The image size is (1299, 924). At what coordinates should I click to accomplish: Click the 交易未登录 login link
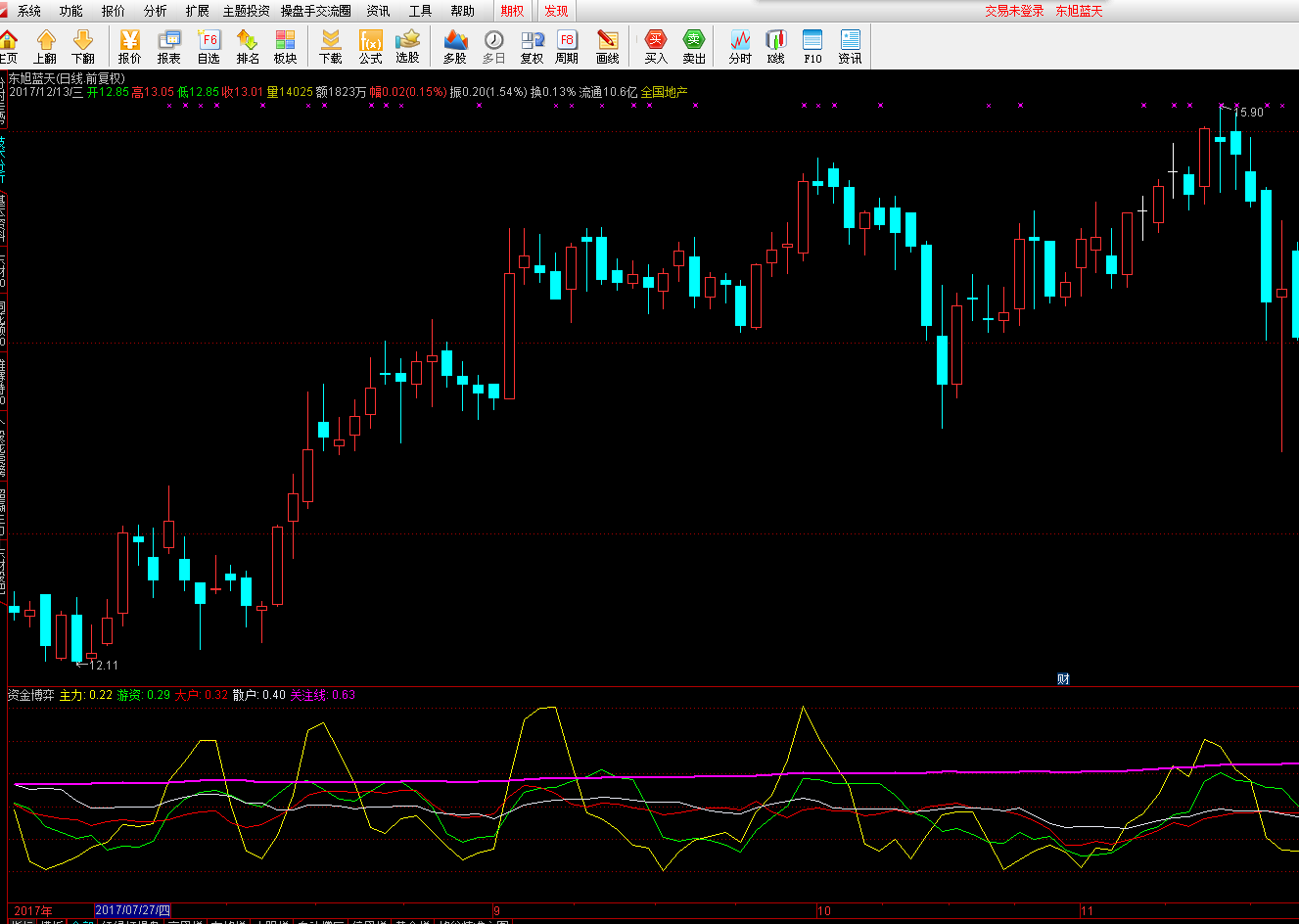pos(1014,11)
